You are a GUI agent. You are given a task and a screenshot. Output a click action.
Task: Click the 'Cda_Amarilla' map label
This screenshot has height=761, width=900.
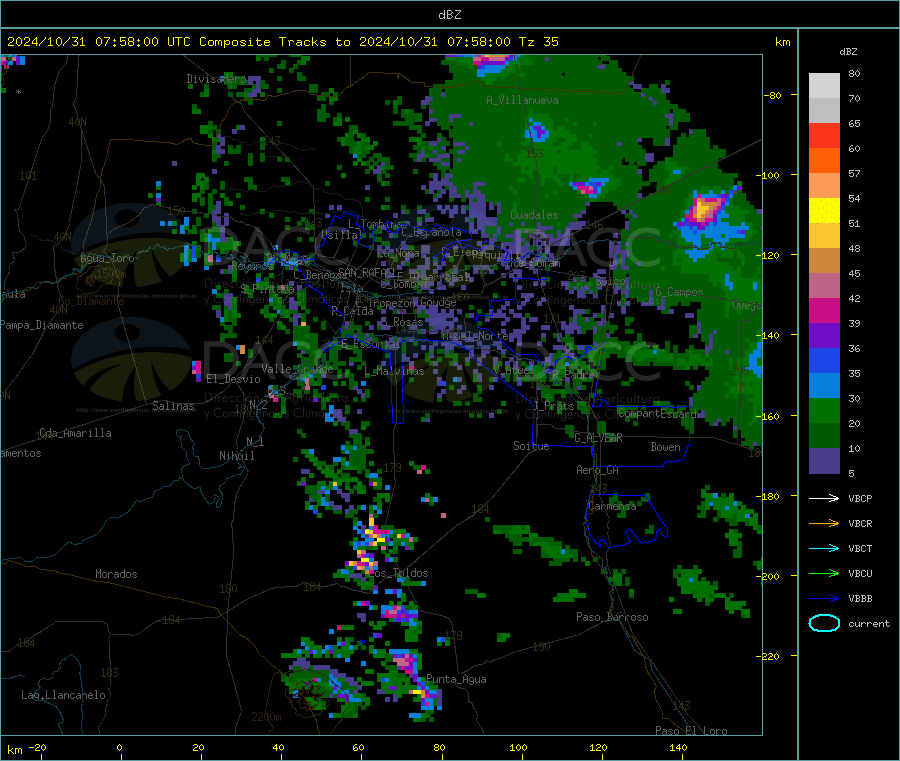tap(75, 433)
